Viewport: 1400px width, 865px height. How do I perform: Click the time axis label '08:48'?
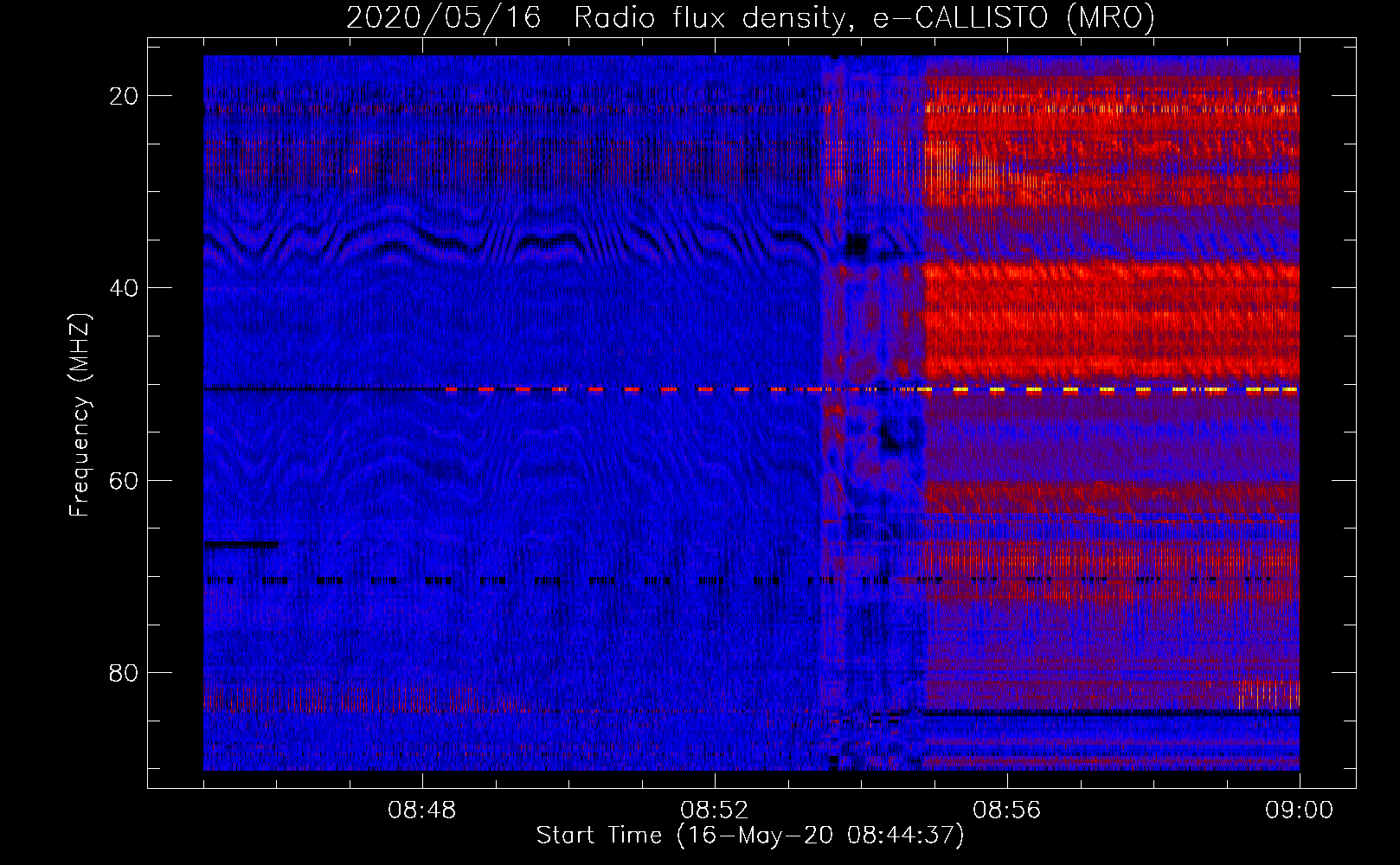tap(422, 811)
